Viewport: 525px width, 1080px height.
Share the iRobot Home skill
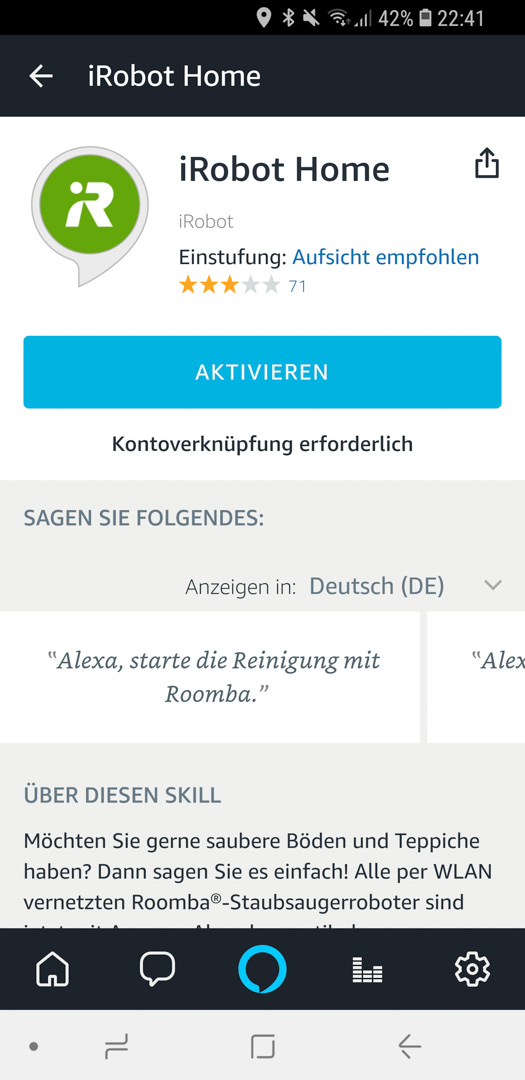click(x=486, y=163)
